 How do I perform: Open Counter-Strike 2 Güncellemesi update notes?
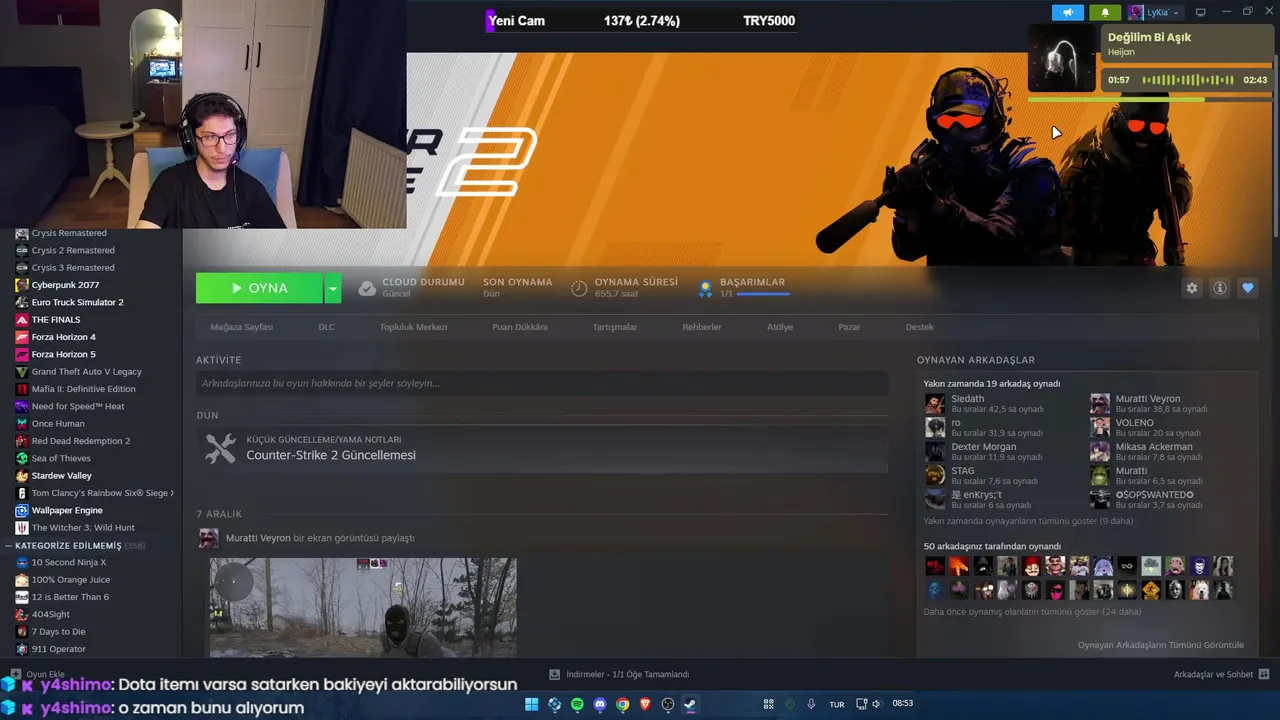click(331, 455)
